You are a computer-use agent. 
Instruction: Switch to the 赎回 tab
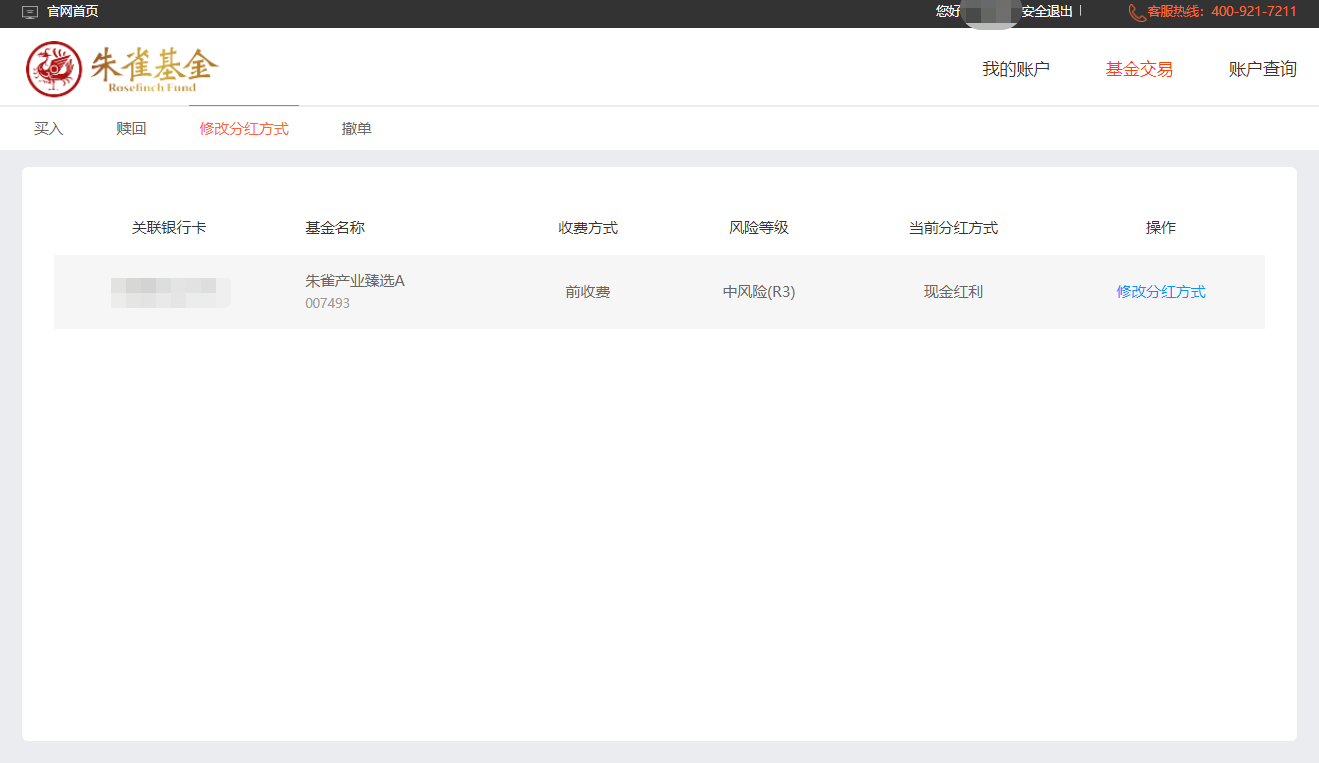coord(131,129)
